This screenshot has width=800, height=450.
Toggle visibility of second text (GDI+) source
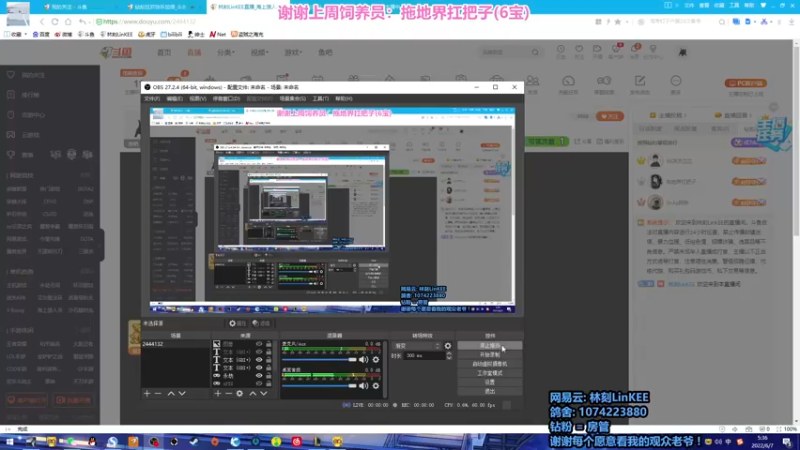point(259,360)
